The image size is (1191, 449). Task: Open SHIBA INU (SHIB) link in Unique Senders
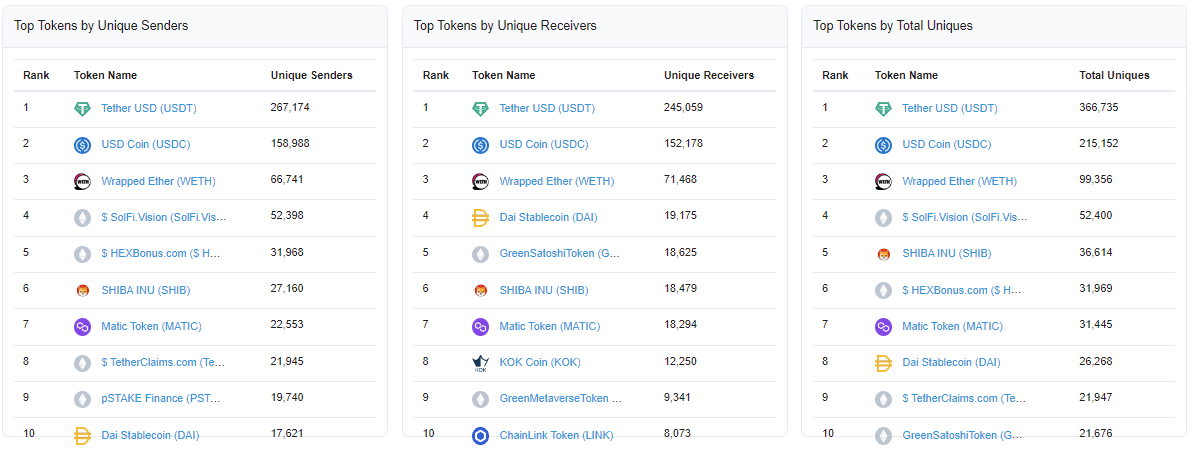(x=146, y=290)
